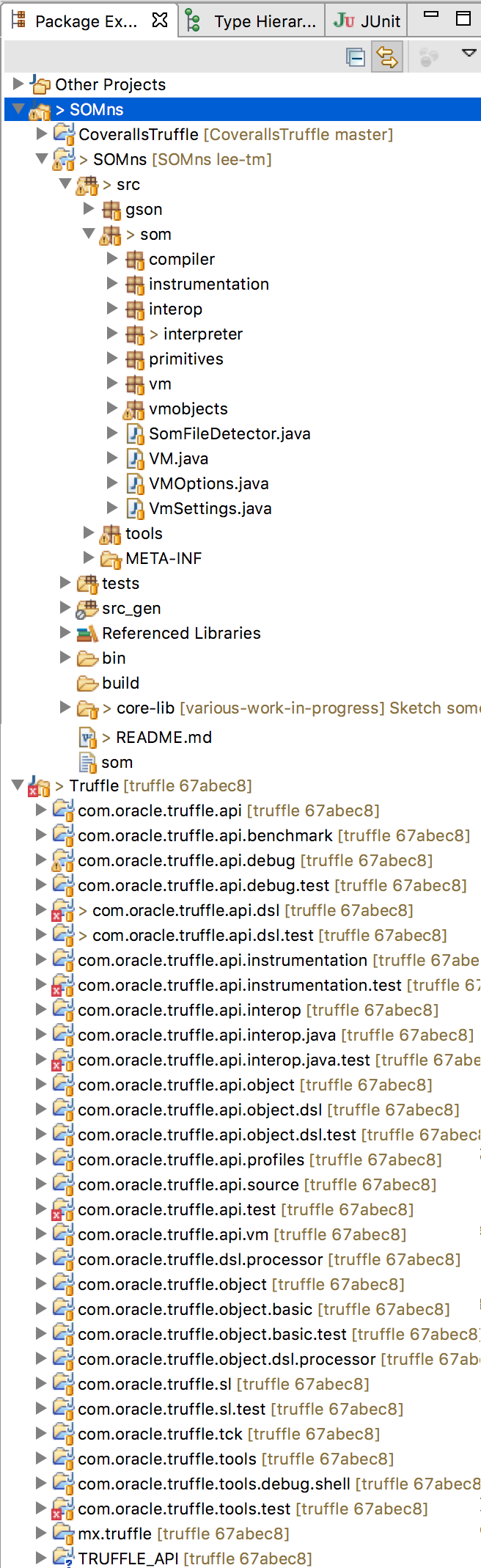481x1568 pixels.
Task: Select com.oracle.truffle.api.debug.test project
Action: point(272,885)
